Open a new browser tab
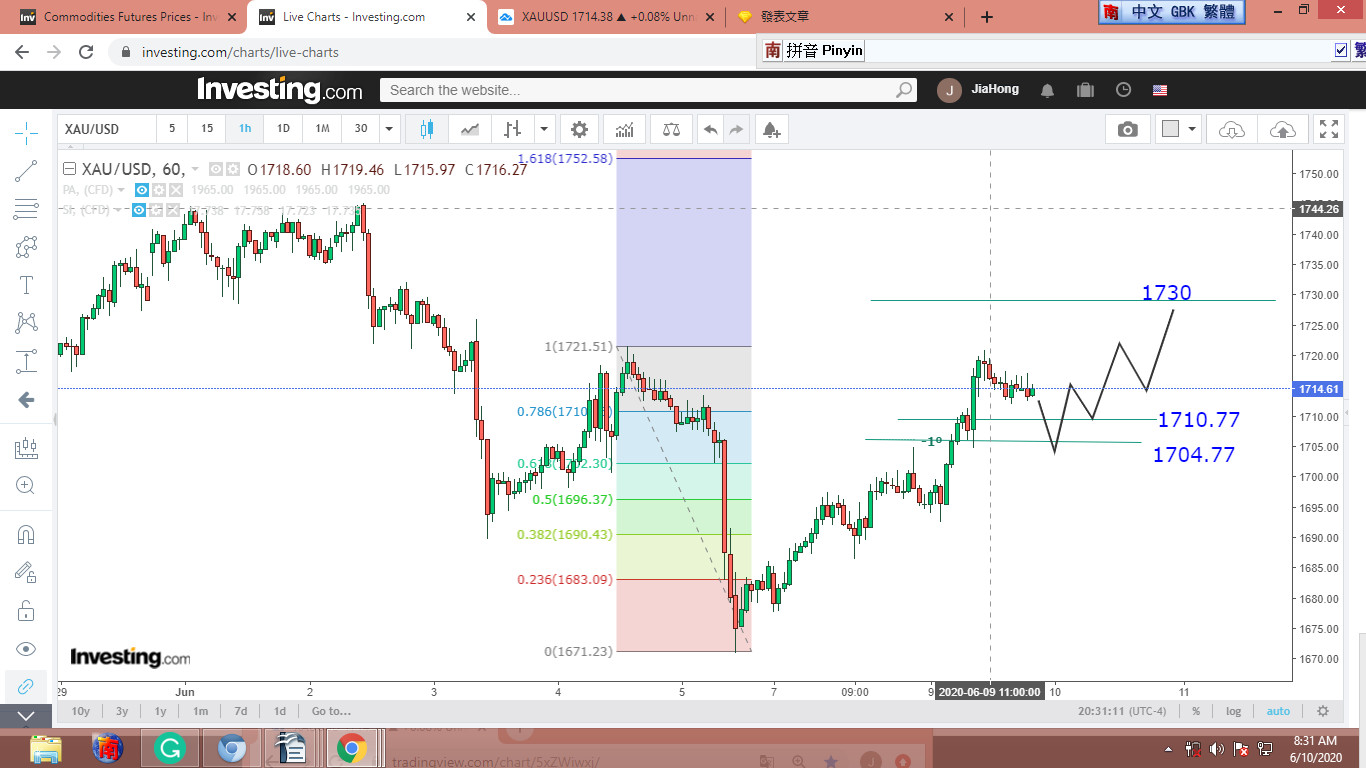This screenshot has height=768, width=1366. (987, 17)
